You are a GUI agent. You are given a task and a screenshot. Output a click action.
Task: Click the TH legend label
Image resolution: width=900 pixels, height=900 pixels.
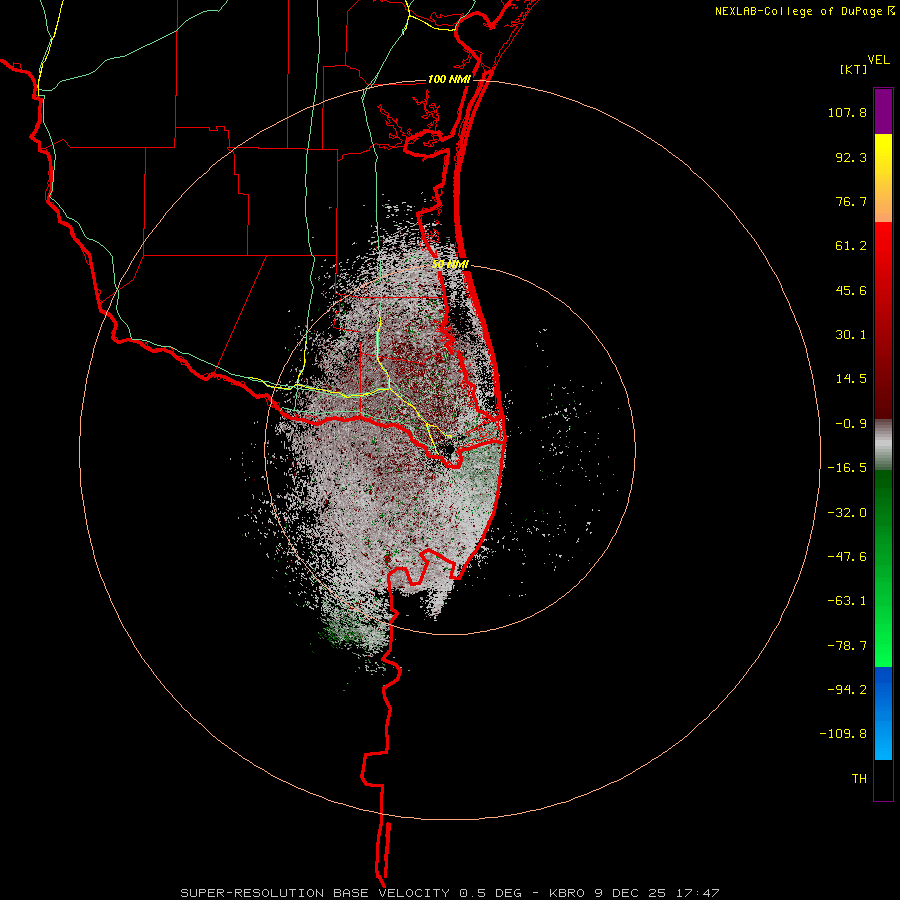point(859,778)
